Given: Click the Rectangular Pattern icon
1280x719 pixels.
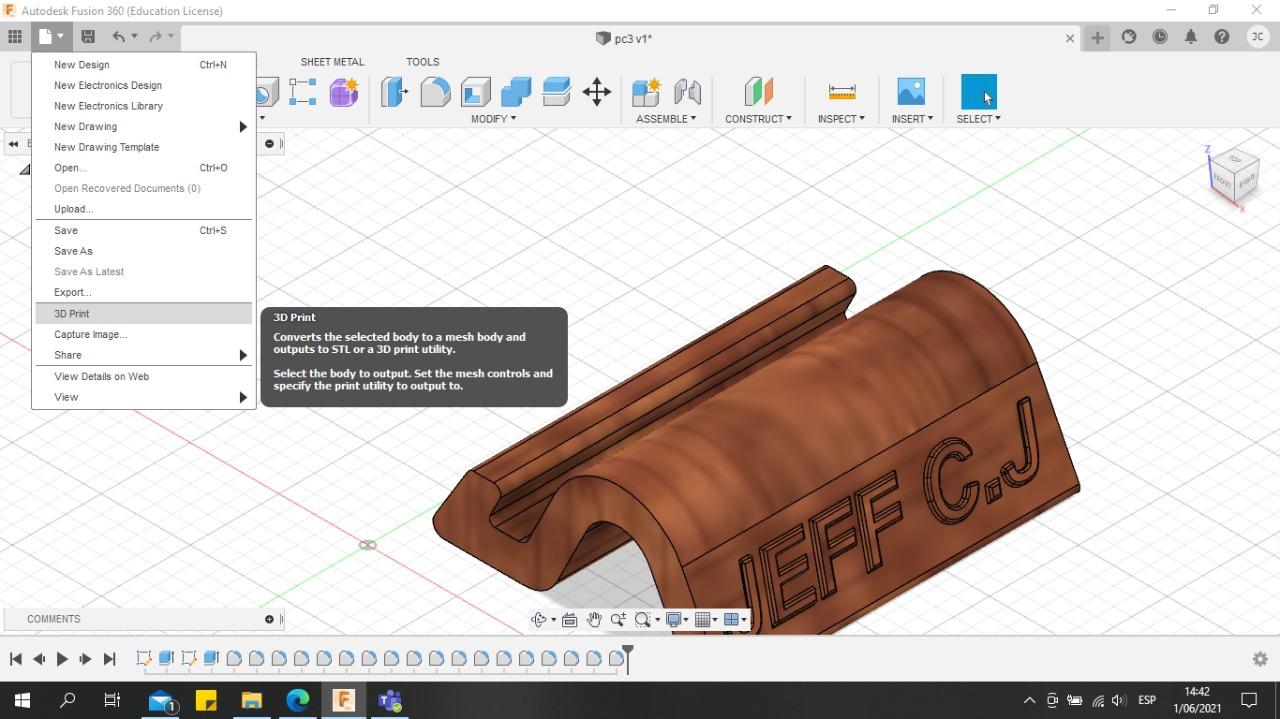Looking at the screenshot, I should click(303, 92).
